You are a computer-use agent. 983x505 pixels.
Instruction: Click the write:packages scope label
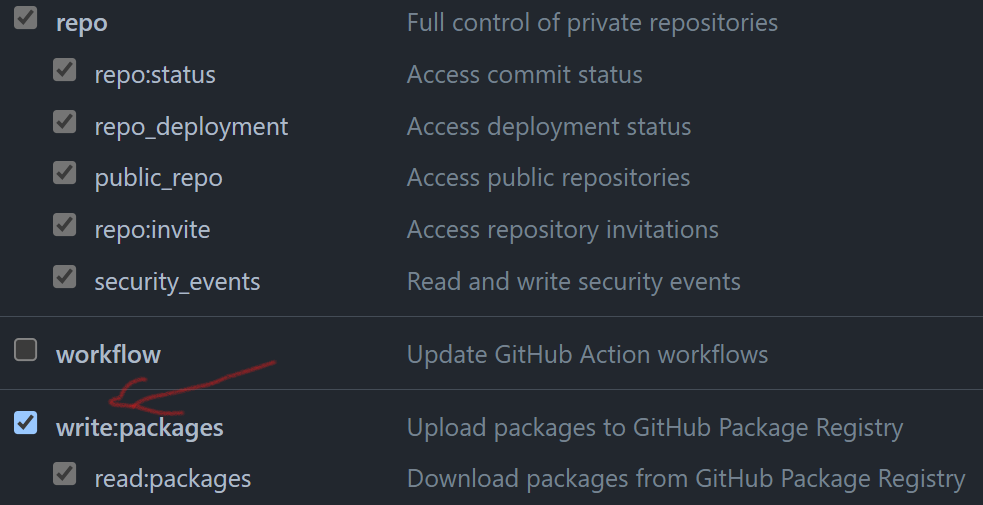click(140, 428)
